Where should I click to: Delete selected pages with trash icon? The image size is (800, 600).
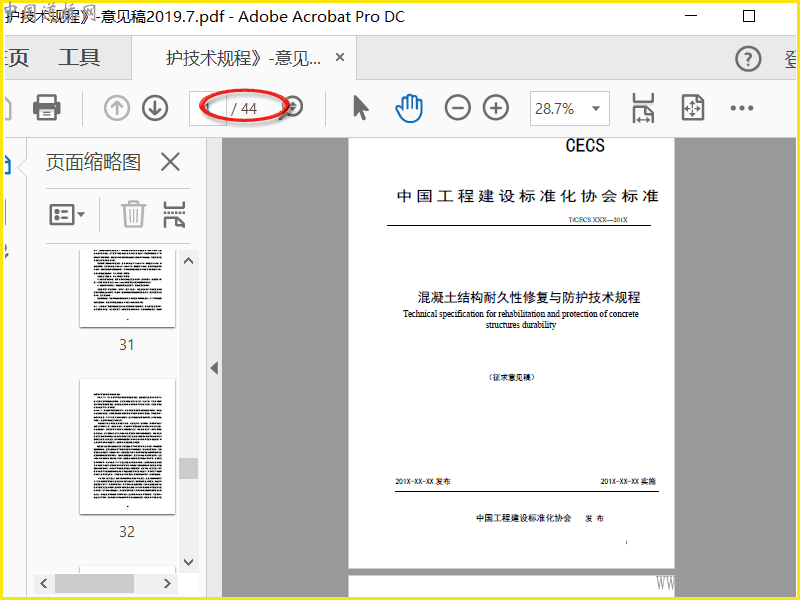point(133,214)
